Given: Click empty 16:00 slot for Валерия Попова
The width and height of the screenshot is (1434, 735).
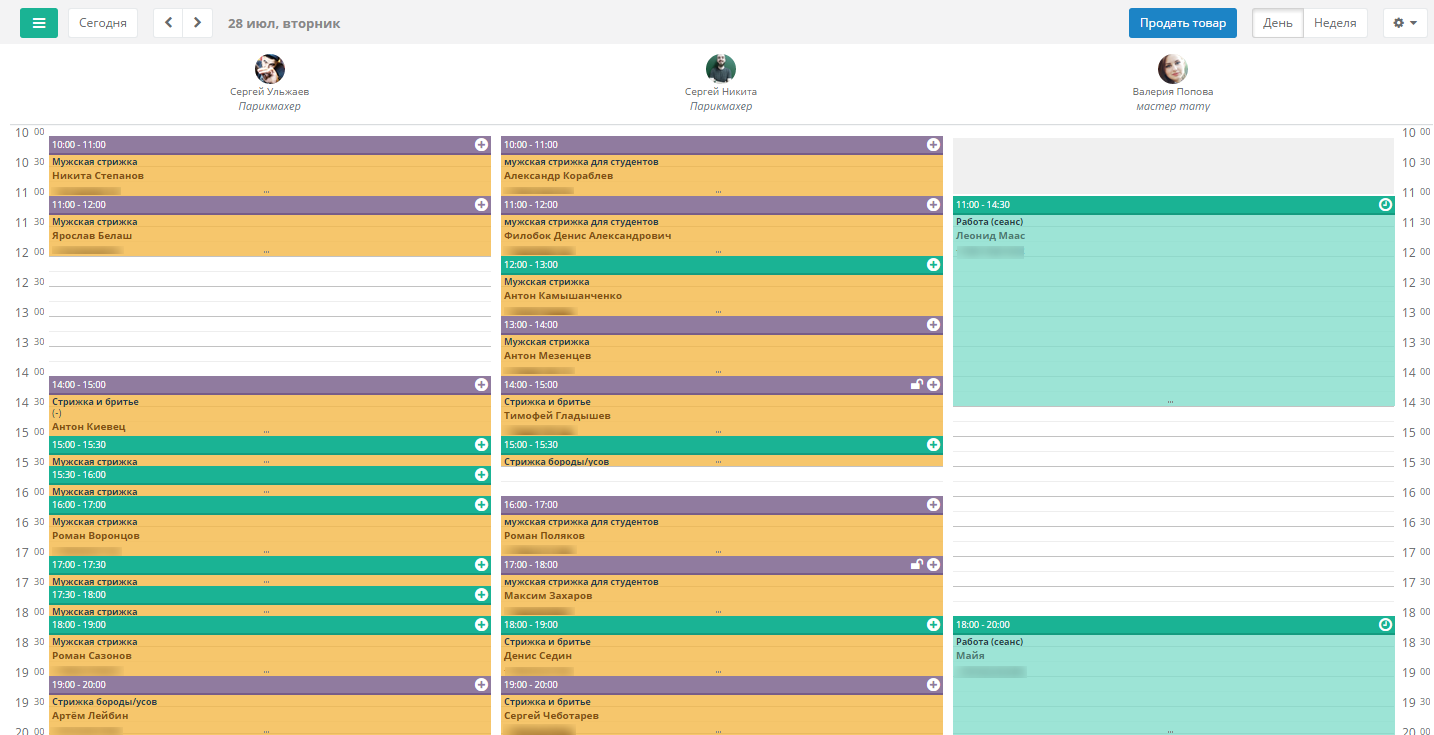Looking at the screenshot, I should tap(1173, 504).
